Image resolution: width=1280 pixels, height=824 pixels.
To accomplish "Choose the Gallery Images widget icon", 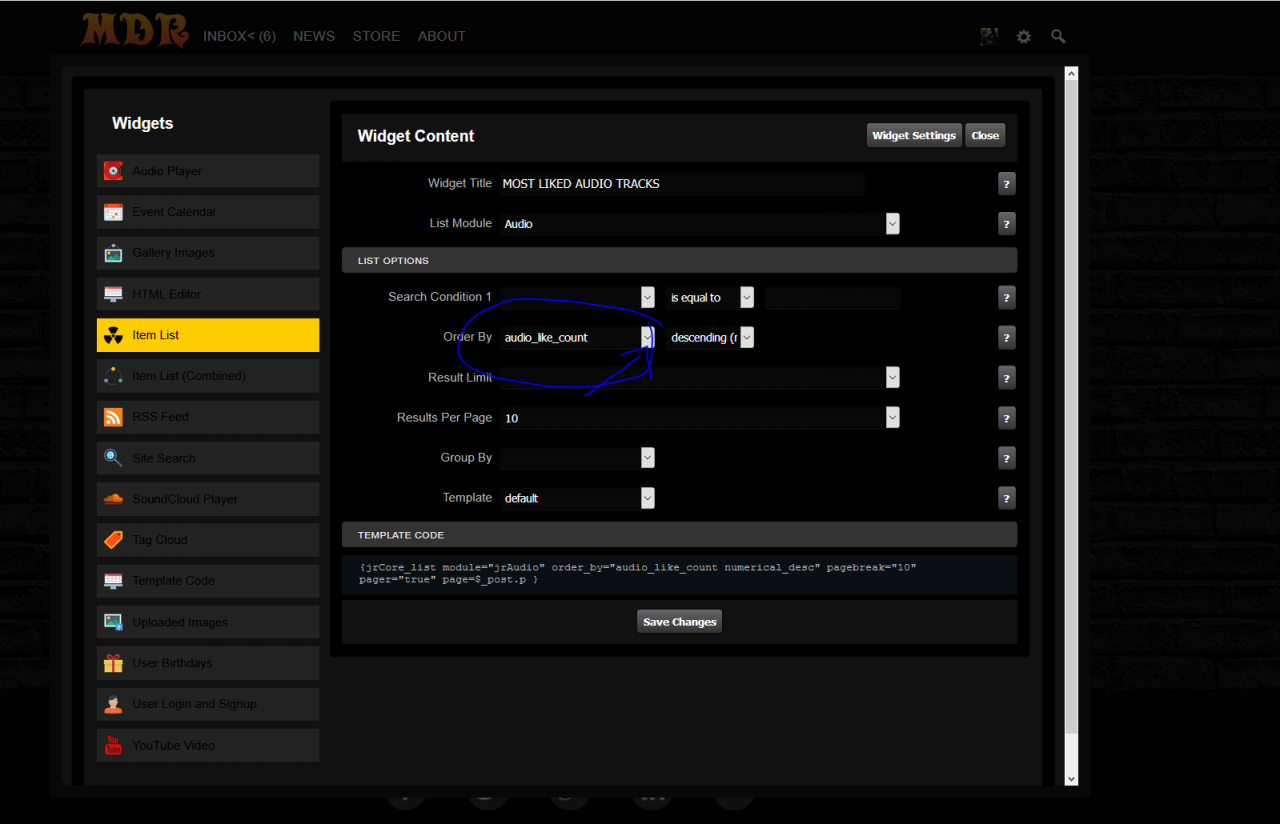I will tap(113, 253).
